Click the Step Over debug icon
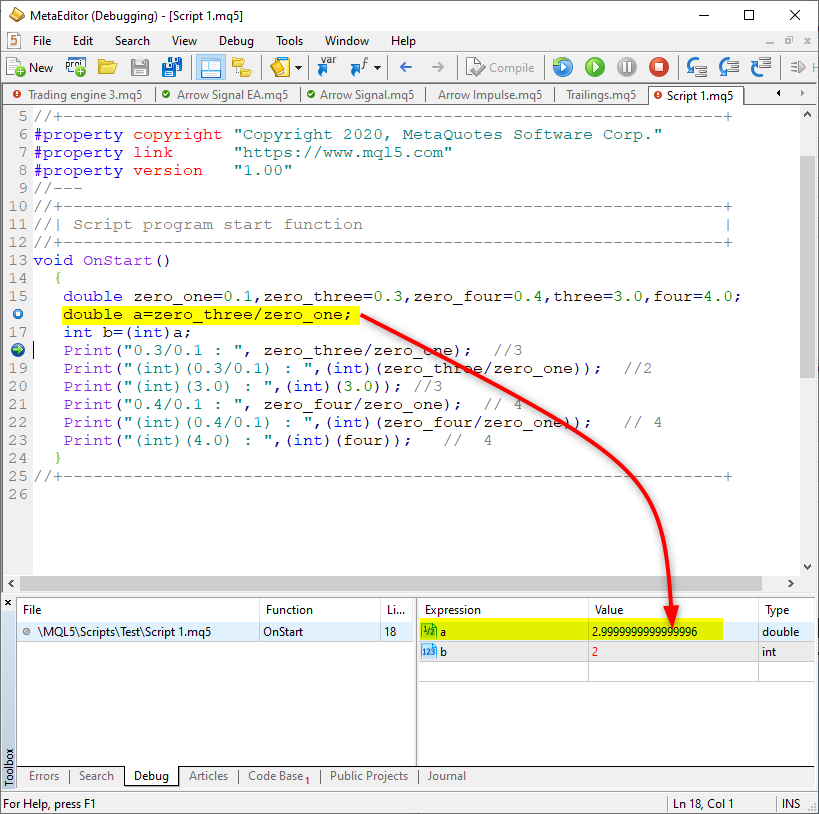This screenshot has width=819, height=814. tap(729, 67)
